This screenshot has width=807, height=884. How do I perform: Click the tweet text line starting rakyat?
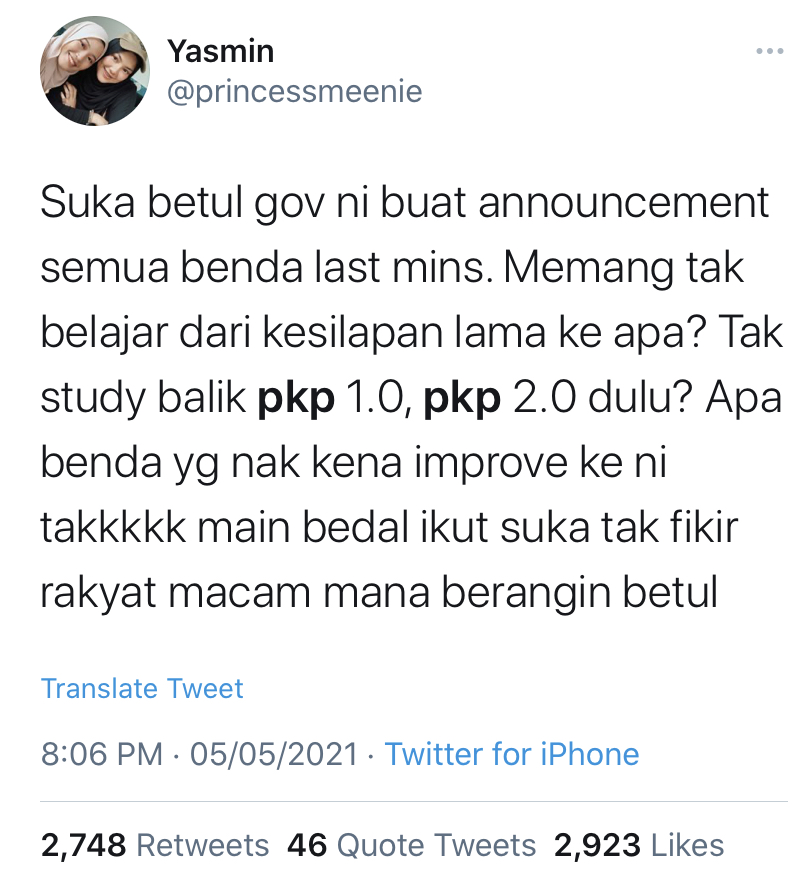(379, 593)
